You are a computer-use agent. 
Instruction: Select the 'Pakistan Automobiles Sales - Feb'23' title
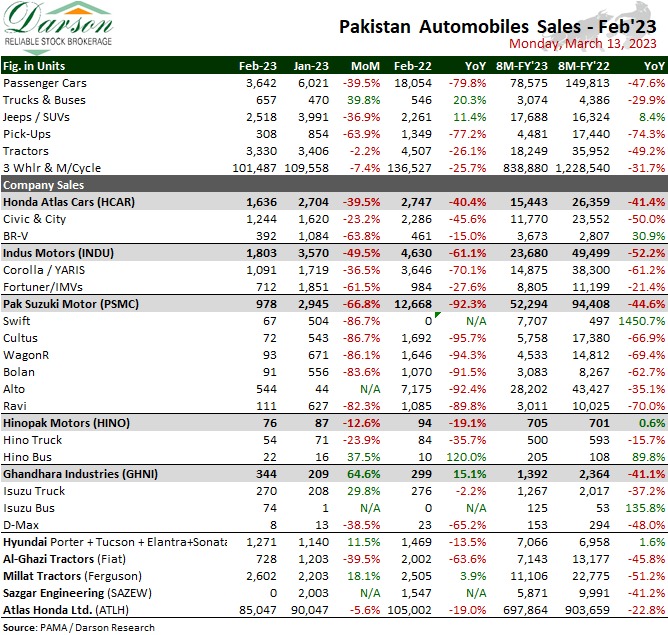(x=498, y=26)
